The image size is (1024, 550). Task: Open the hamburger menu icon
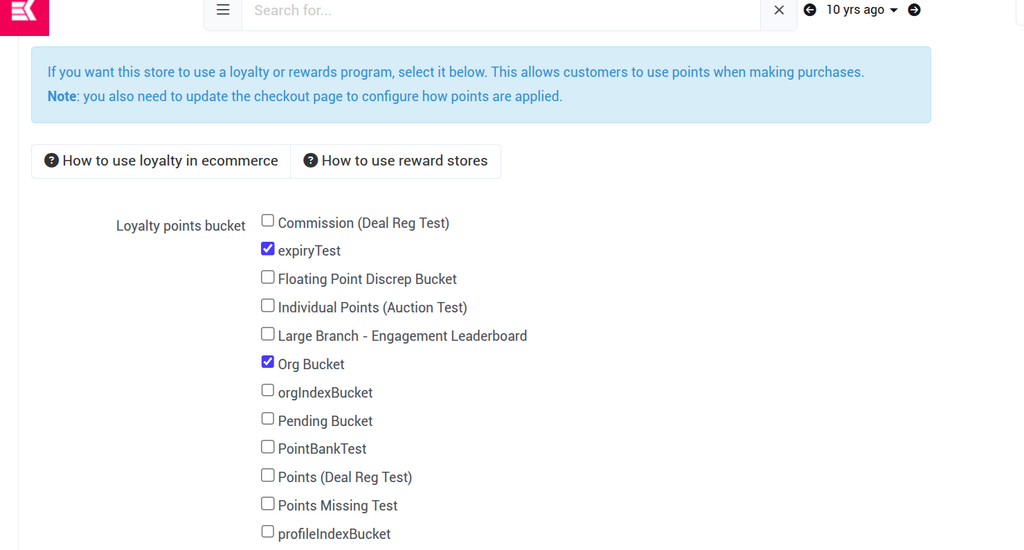tap(223, 10)
